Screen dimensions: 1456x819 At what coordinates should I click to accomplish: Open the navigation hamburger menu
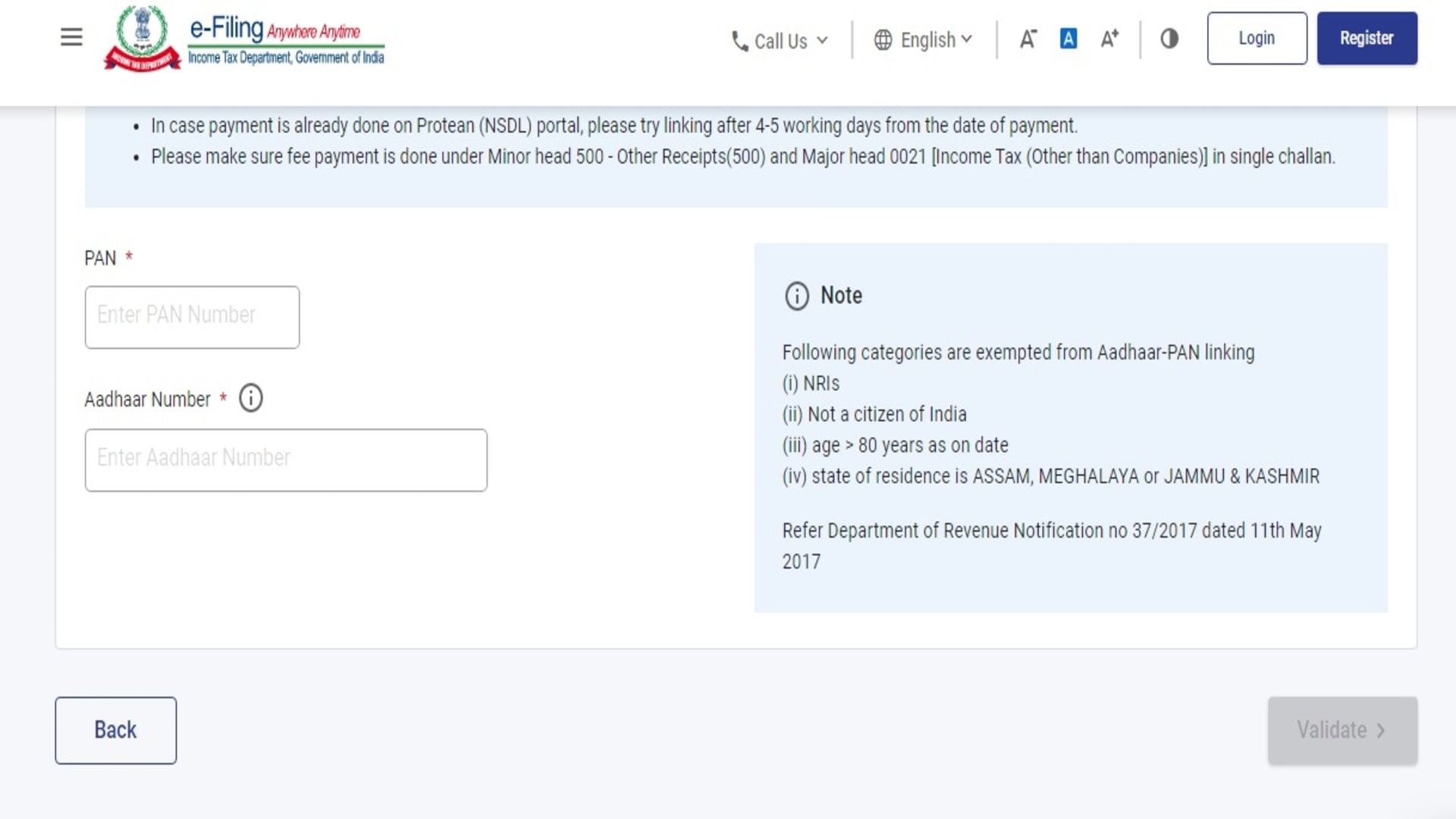tap(71, 37)
